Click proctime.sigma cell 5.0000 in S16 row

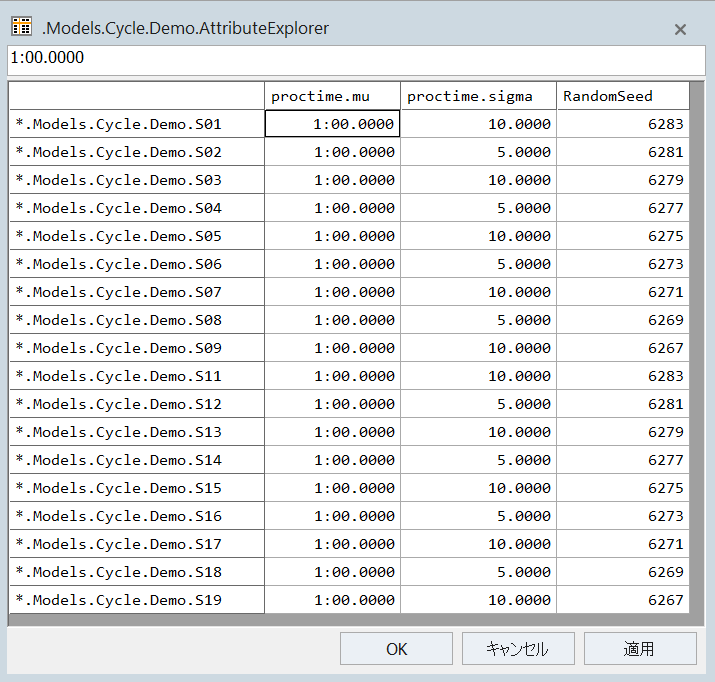pyautogui.click(x=478, y=516)
